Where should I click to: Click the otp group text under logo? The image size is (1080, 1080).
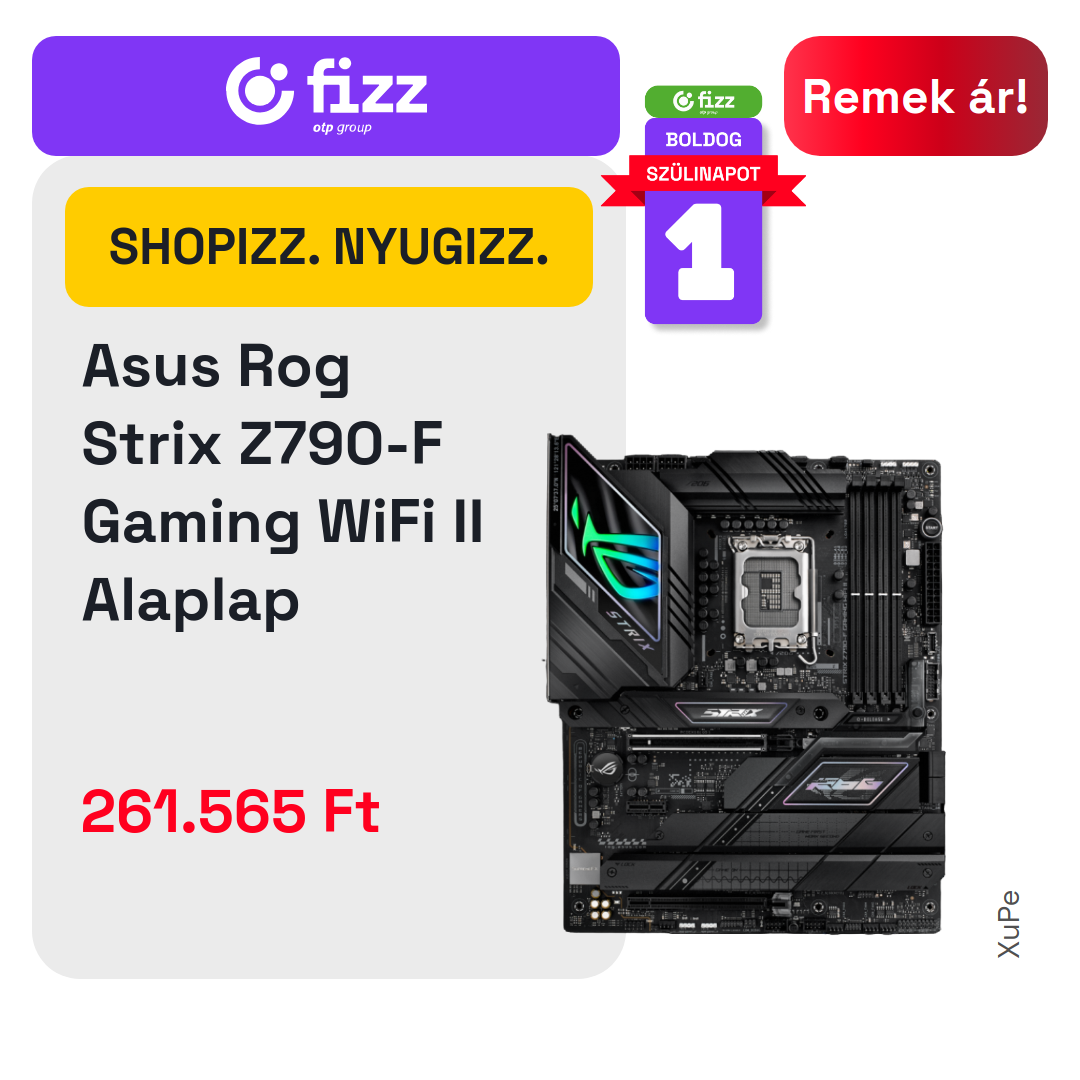(x=342, y=128)
